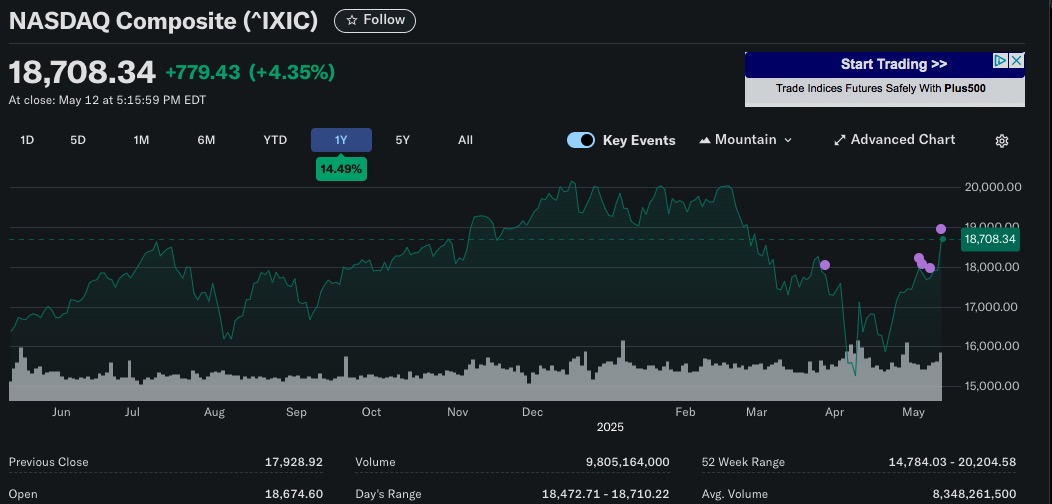The image size is (1052, 504).
Task: Select the 5D time range
Action: (x=78, y=140)
